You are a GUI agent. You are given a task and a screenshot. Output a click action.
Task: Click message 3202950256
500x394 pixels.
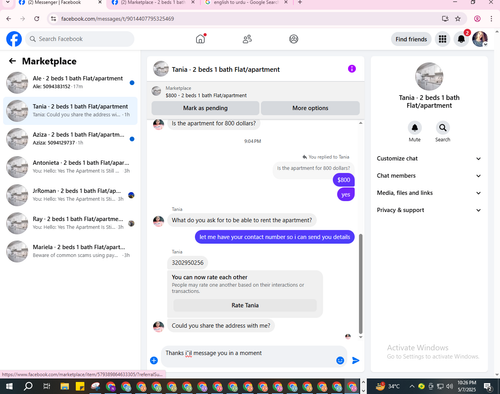tap(188, 263)
